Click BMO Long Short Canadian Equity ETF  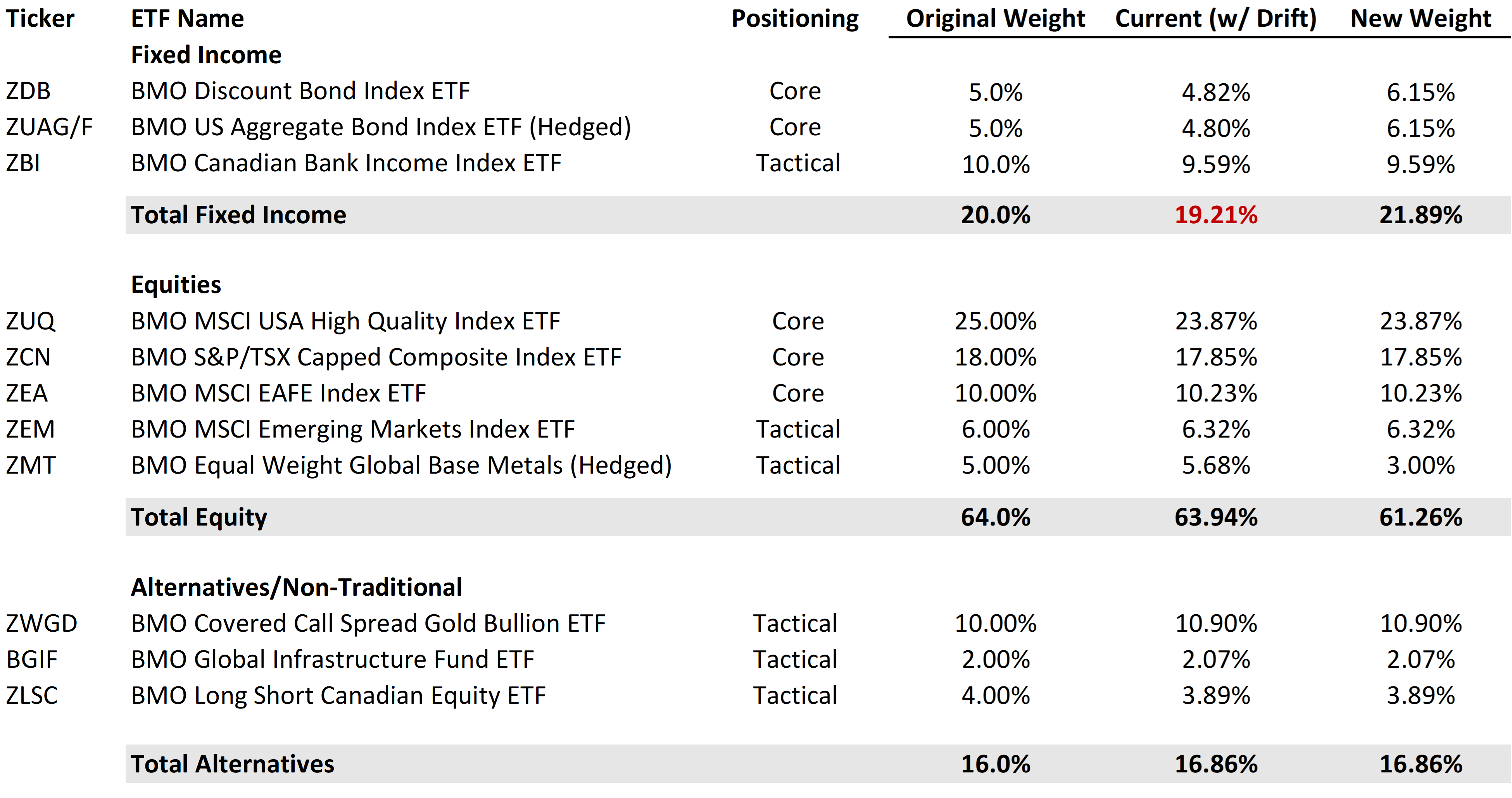pos(338,696)
